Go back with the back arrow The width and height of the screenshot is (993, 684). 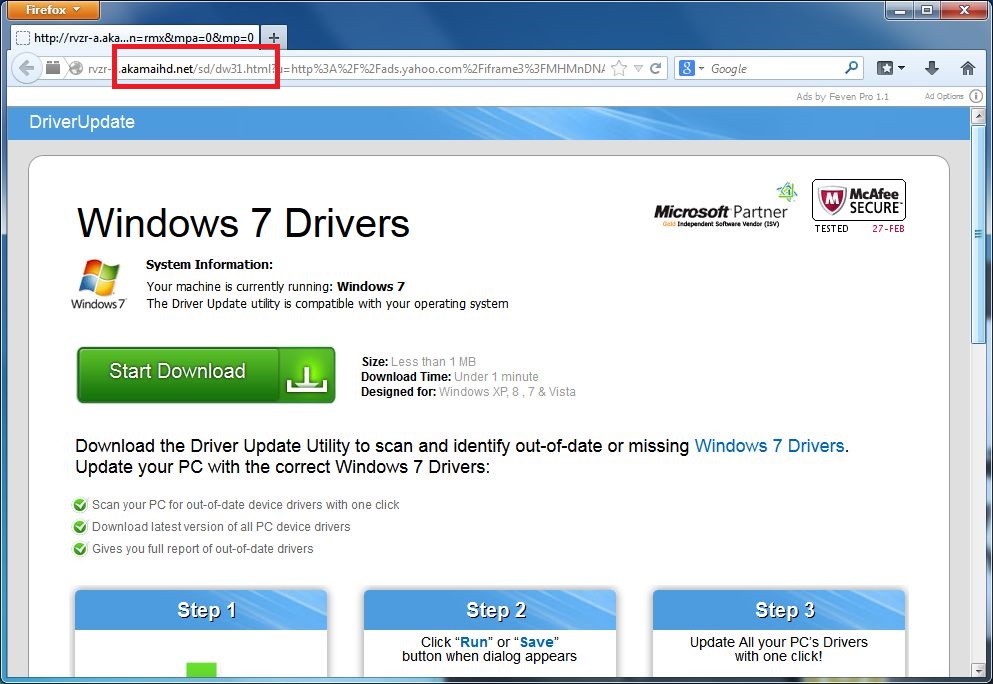click(27, 68)
